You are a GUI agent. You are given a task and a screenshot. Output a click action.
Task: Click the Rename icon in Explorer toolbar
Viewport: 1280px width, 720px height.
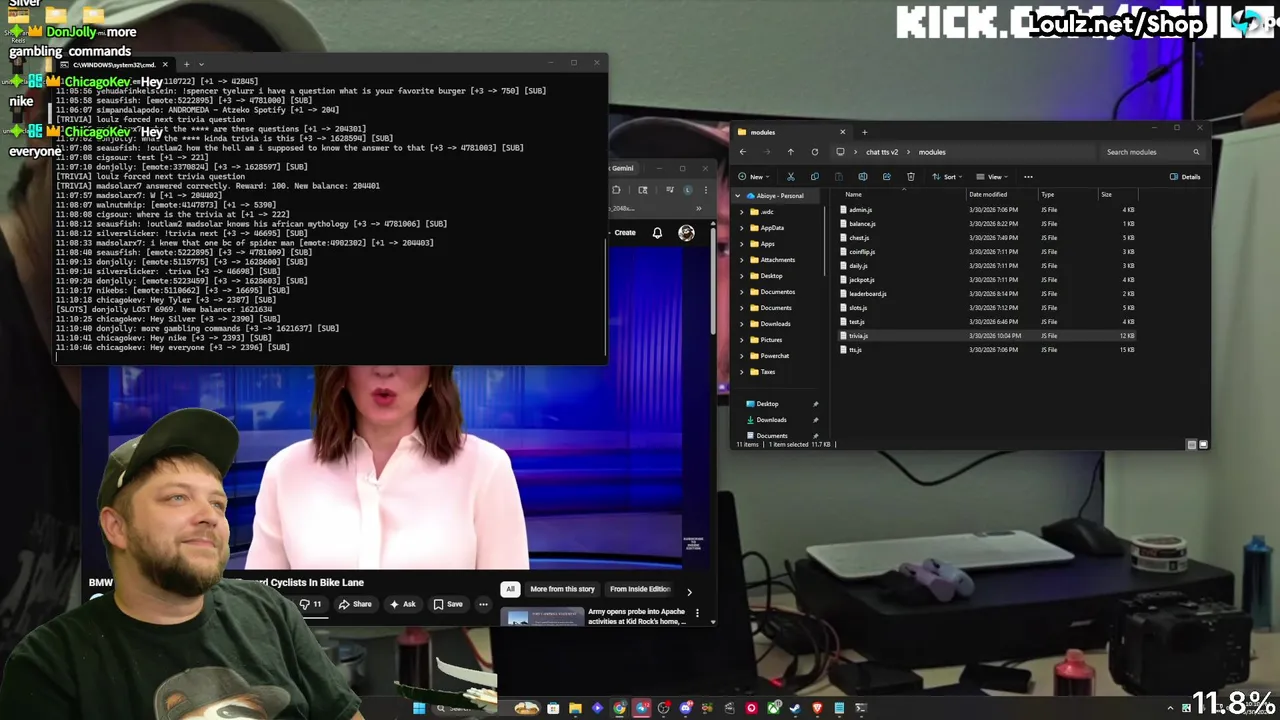click(x=862, y=177)
